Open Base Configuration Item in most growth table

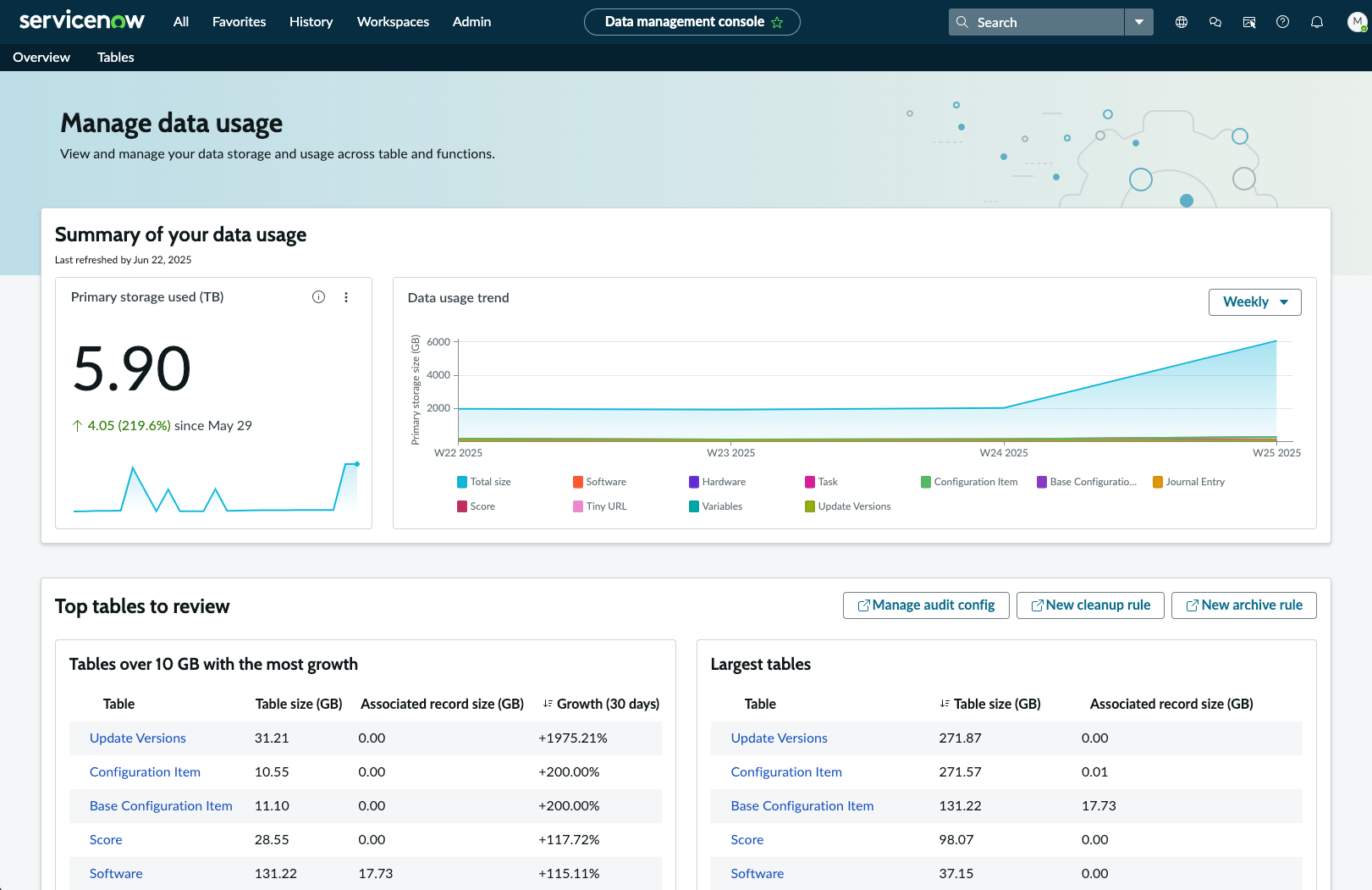point(161,806)
